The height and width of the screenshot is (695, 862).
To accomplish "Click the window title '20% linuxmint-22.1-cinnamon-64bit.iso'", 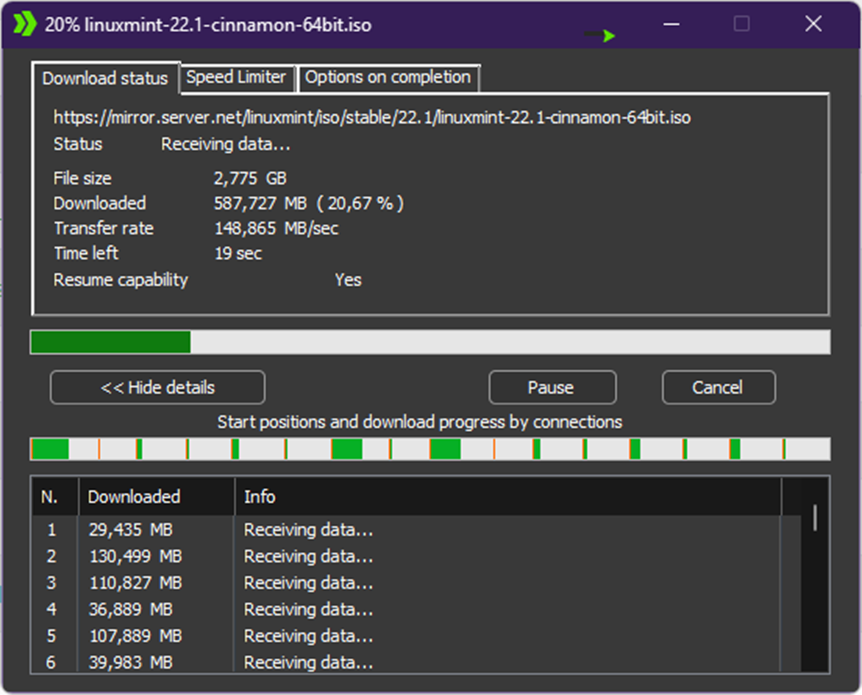I will (208, 25).
